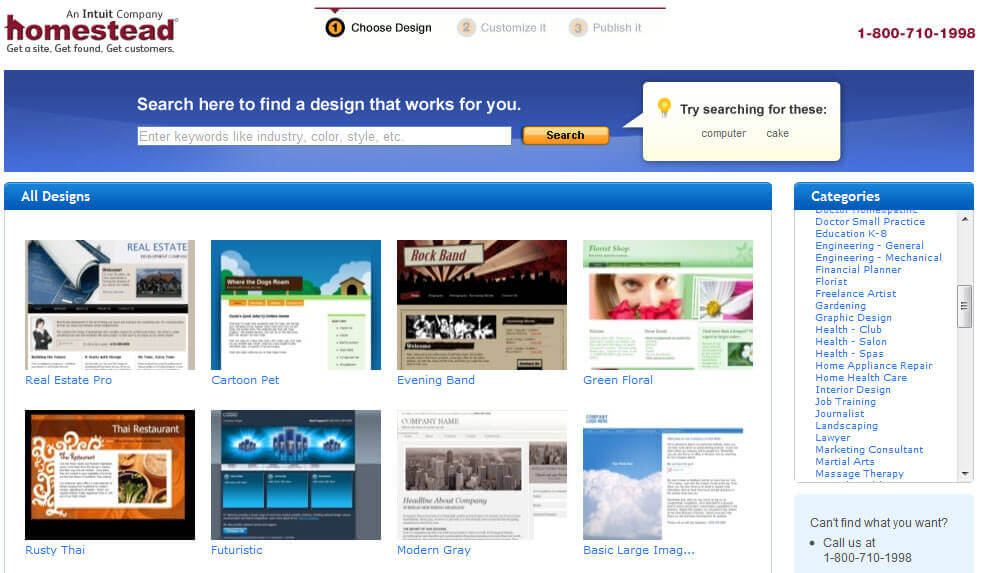Click the orange Search button

(x=565, y=135)
